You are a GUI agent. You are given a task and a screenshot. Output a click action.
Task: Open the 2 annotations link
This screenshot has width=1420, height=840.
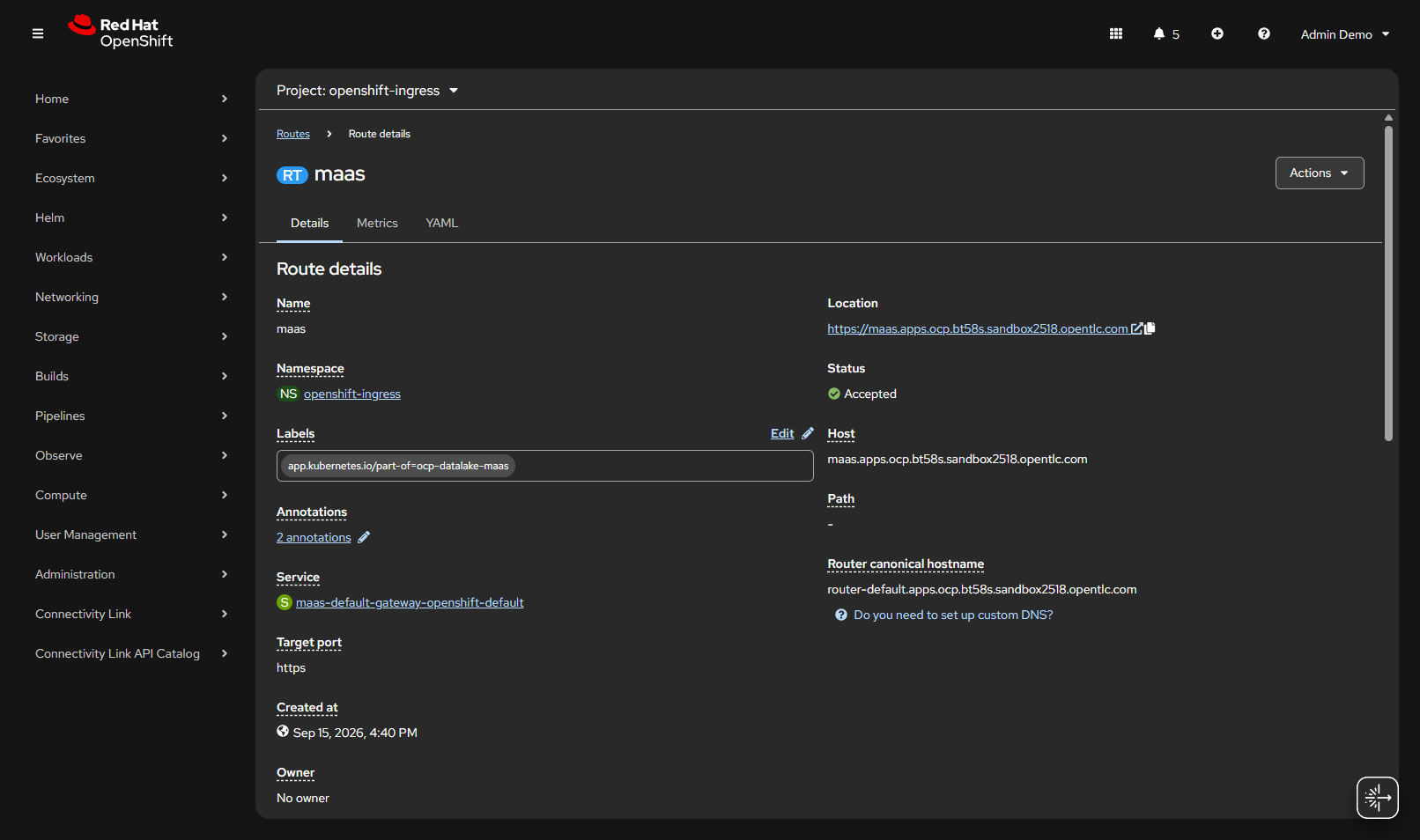(x=314, y=537)
